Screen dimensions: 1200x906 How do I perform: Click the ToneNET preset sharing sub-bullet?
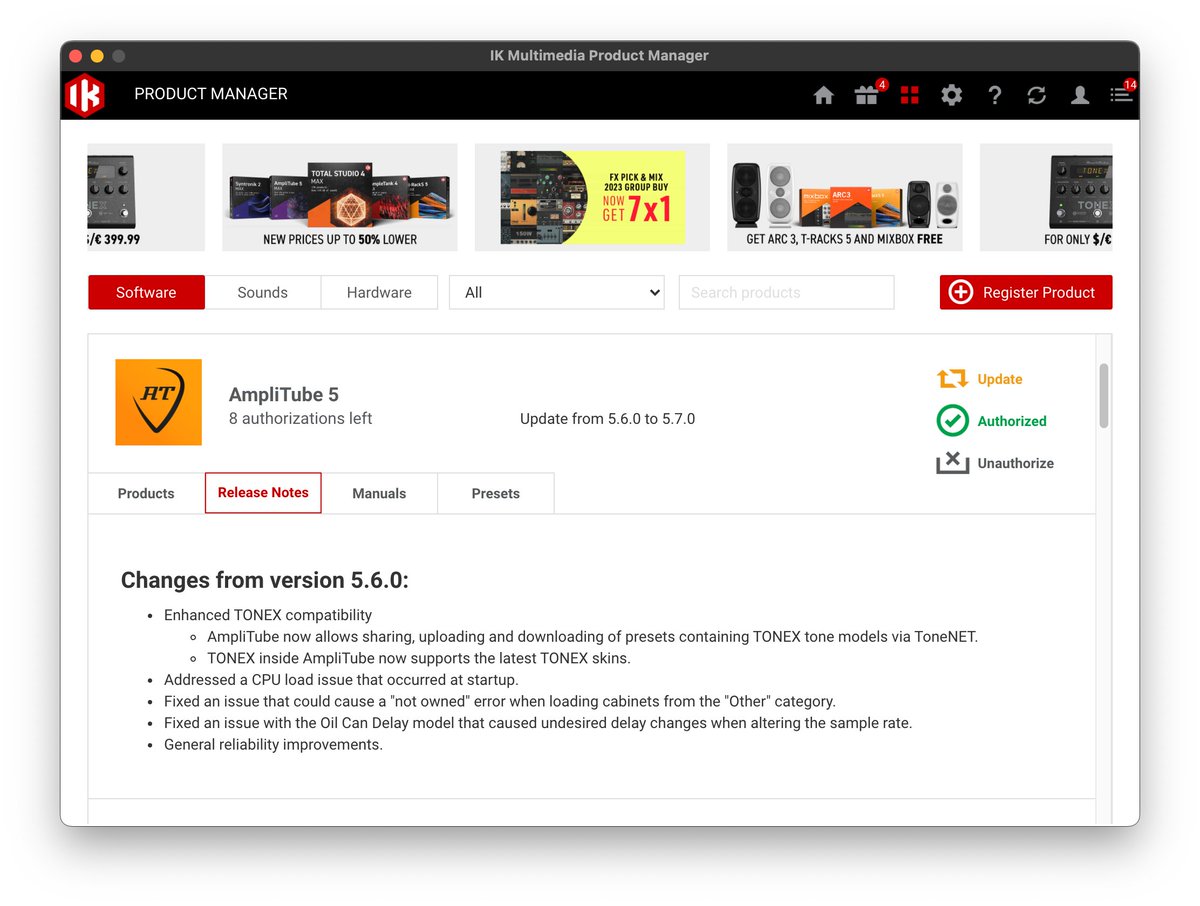coord(592,636)
